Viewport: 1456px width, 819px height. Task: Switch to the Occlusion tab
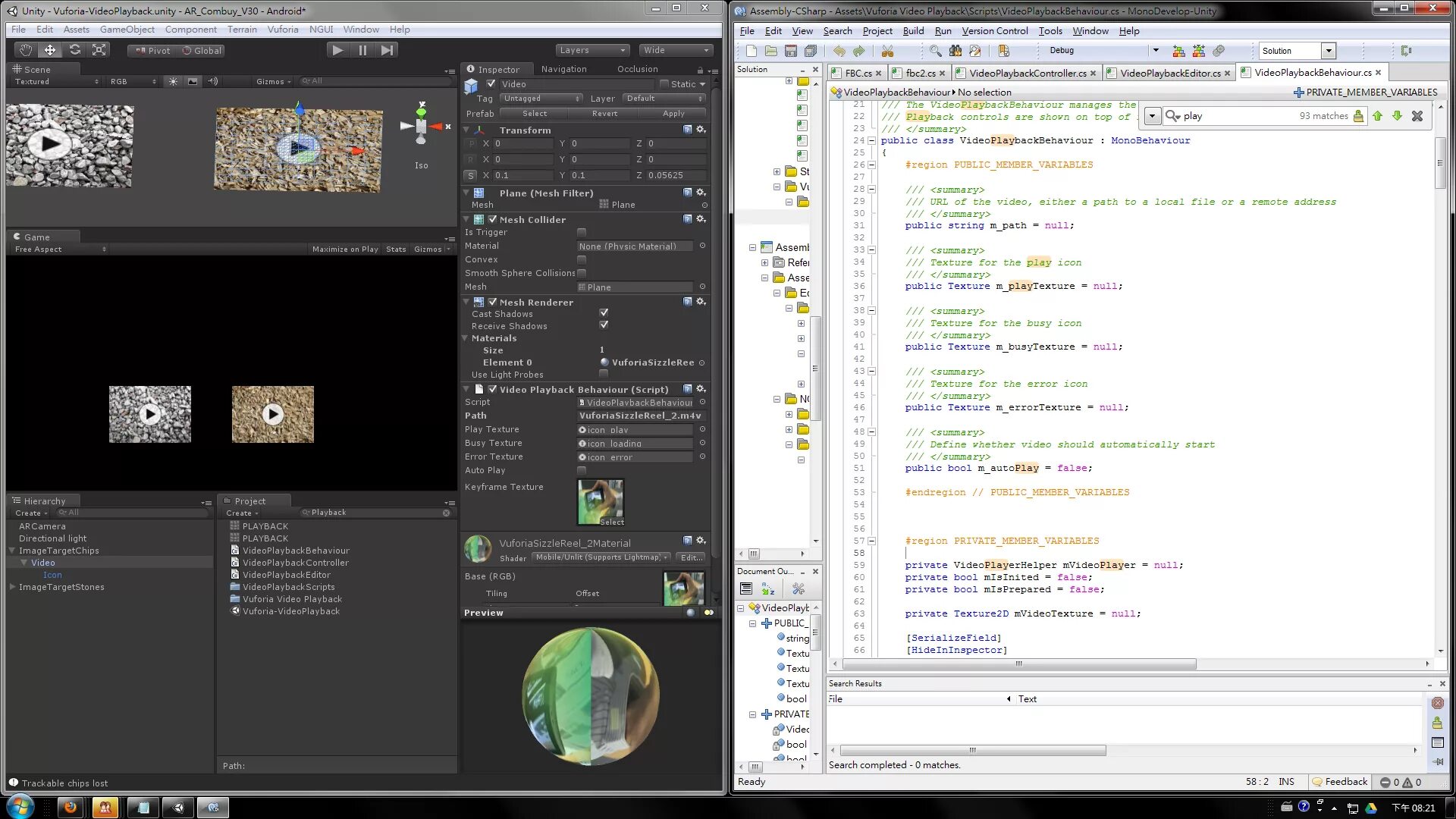tap(637, 69)
